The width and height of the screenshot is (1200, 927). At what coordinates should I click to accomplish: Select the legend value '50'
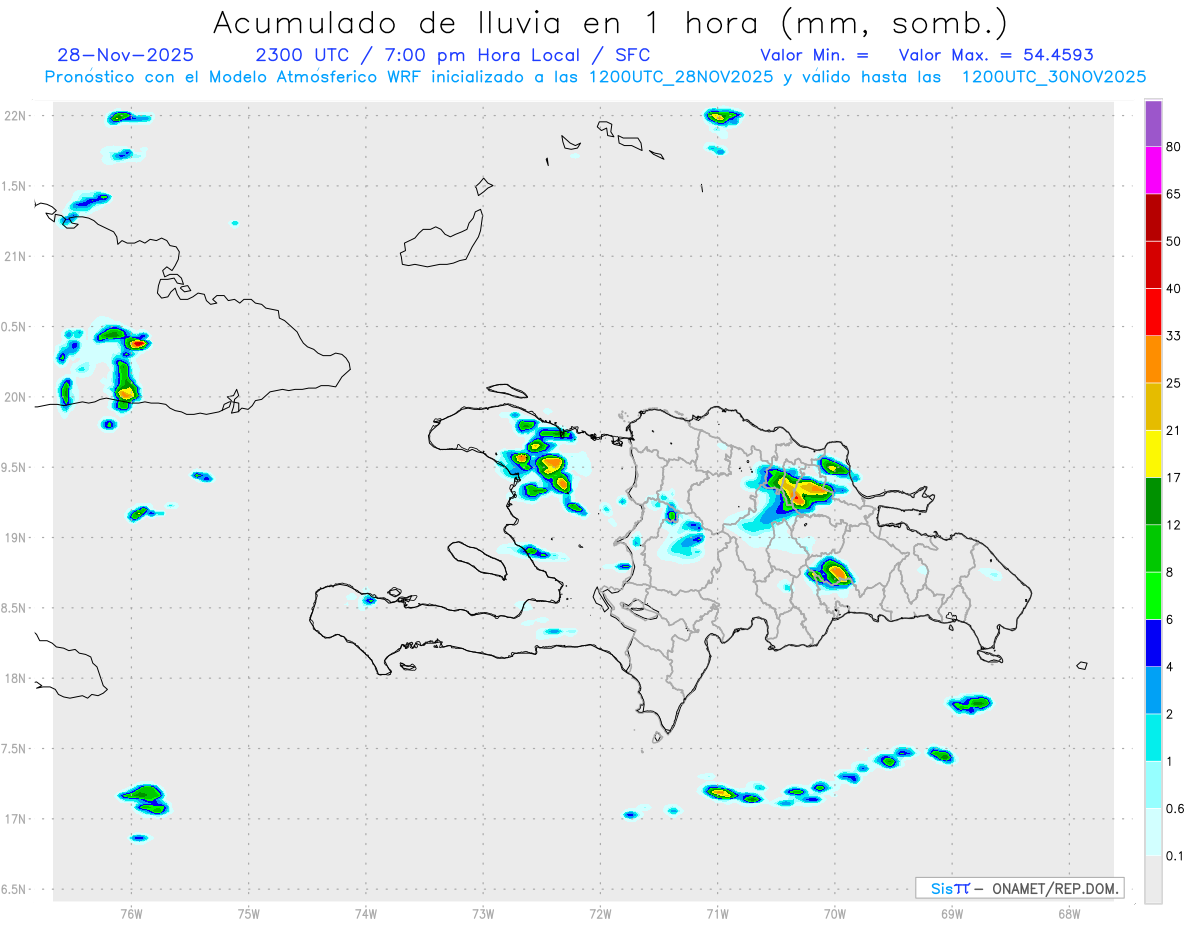click(x=1174, y=242)
